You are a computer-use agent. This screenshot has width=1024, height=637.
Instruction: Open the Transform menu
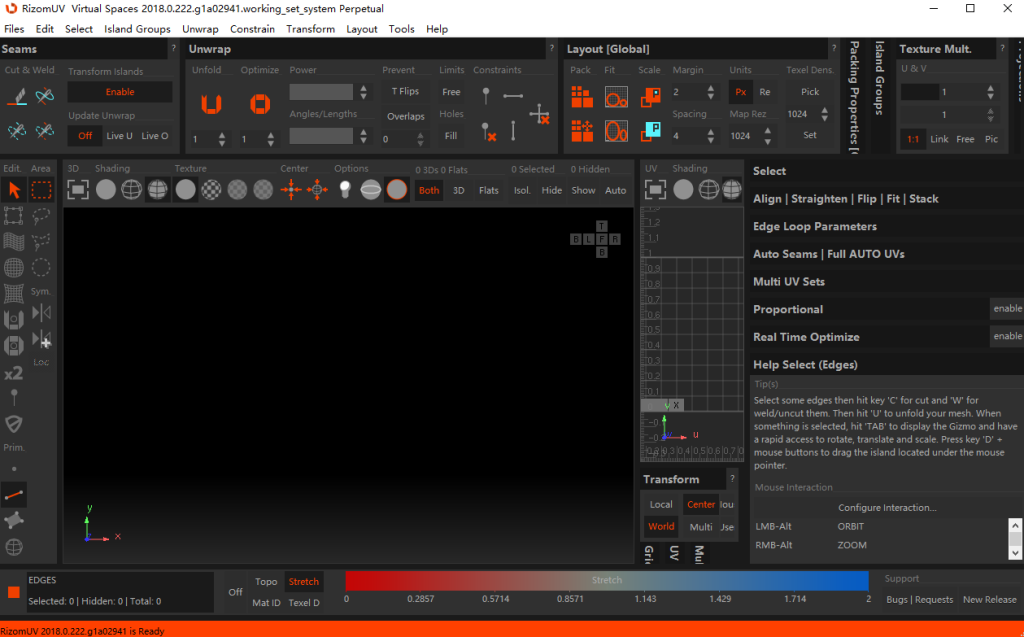coord(310,29)
